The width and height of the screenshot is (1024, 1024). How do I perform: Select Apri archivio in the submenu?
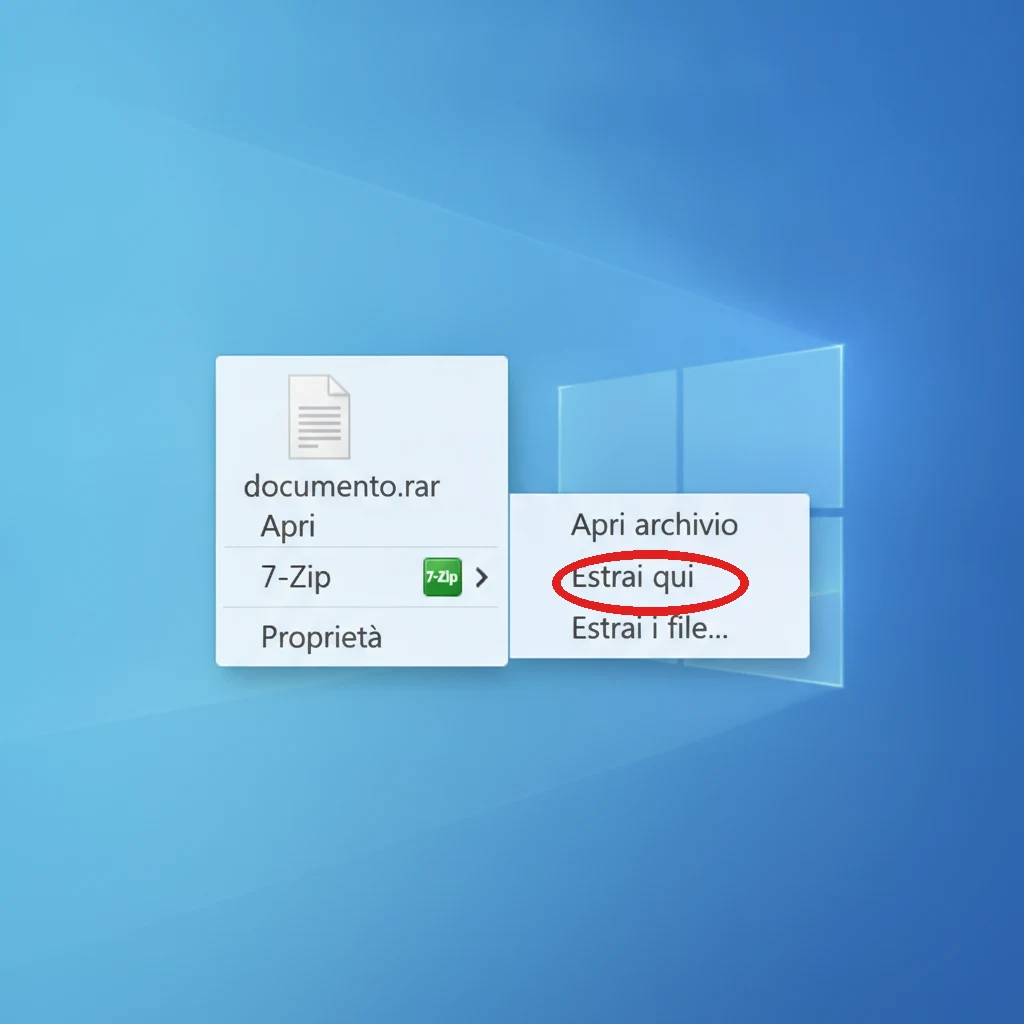[x=654, y=525]
